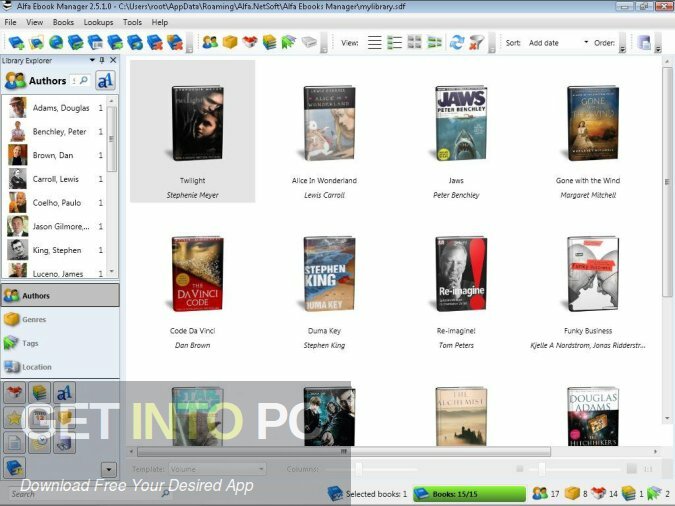The image size is (675, 506).
Task: Open the Sort dropdown showing Add date
Action: (558, 43)
